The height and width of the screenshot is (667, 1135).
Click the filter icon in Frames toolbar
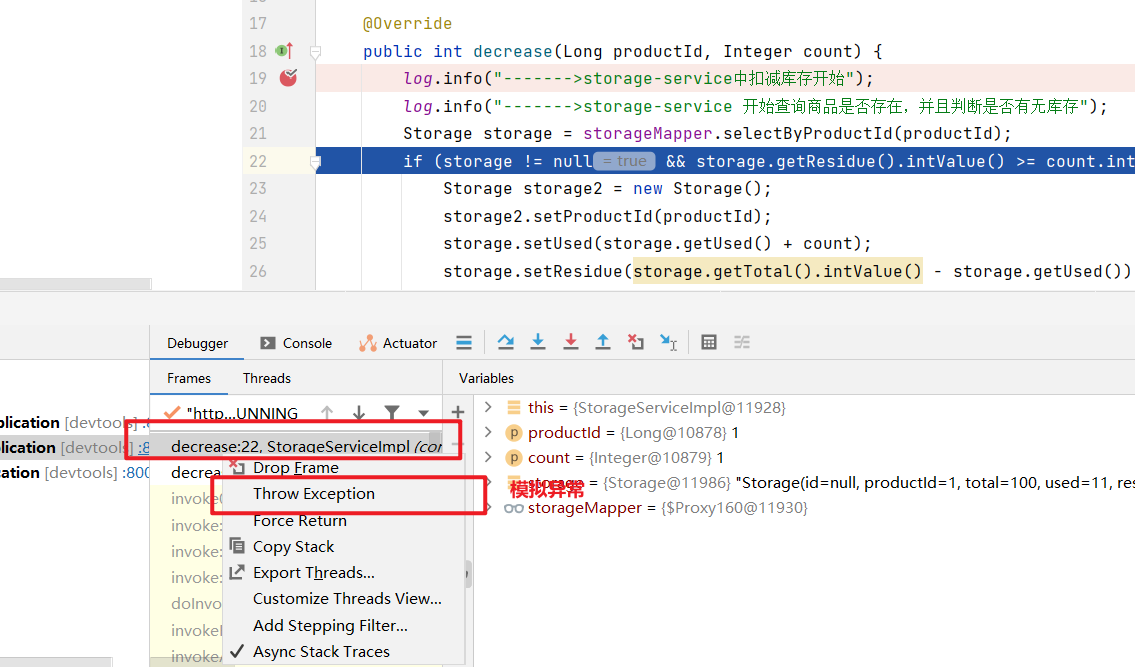click(x=392, y=413)
